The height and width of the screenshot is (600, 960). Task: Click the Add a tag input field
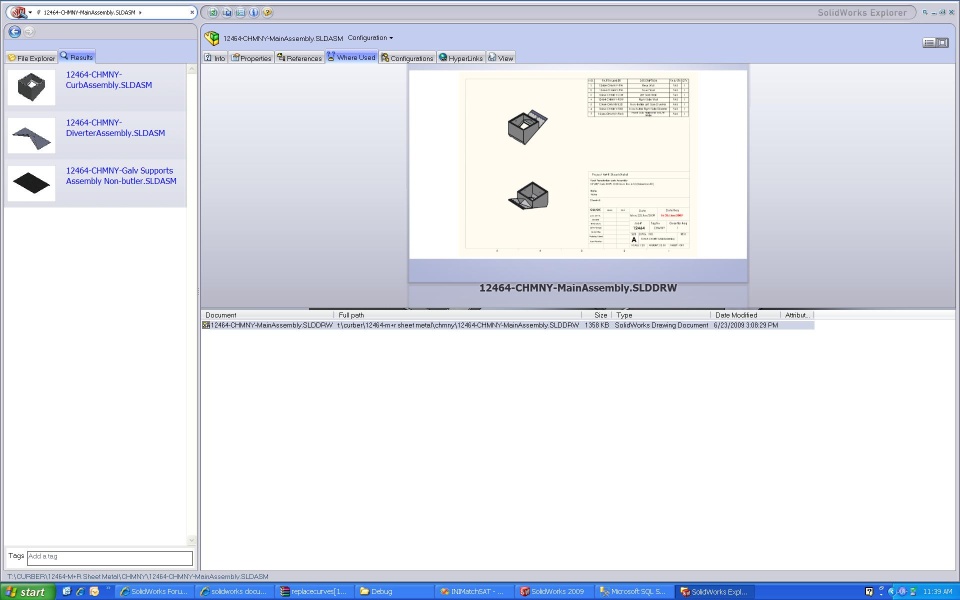click(x=110, y=557)
